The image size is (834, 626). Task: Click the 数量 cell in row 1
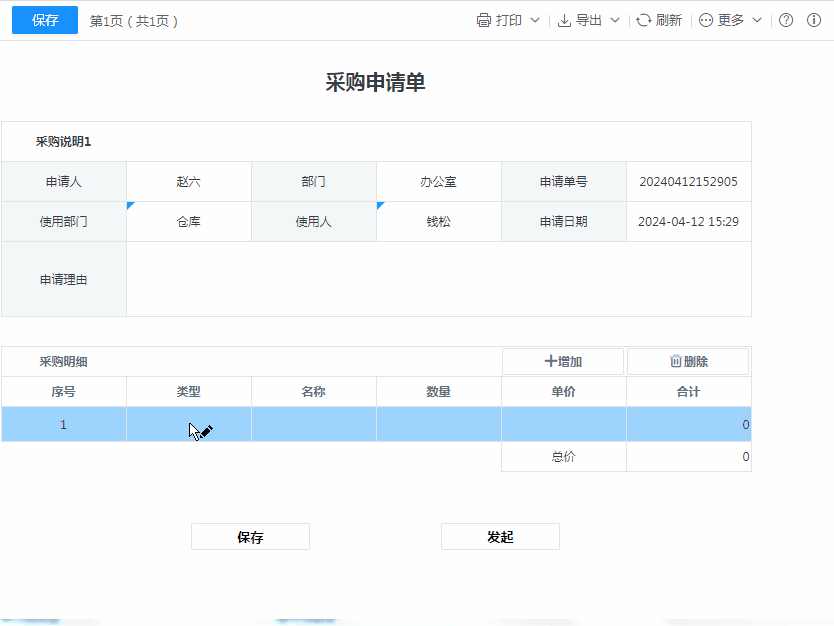coord(438,424)
